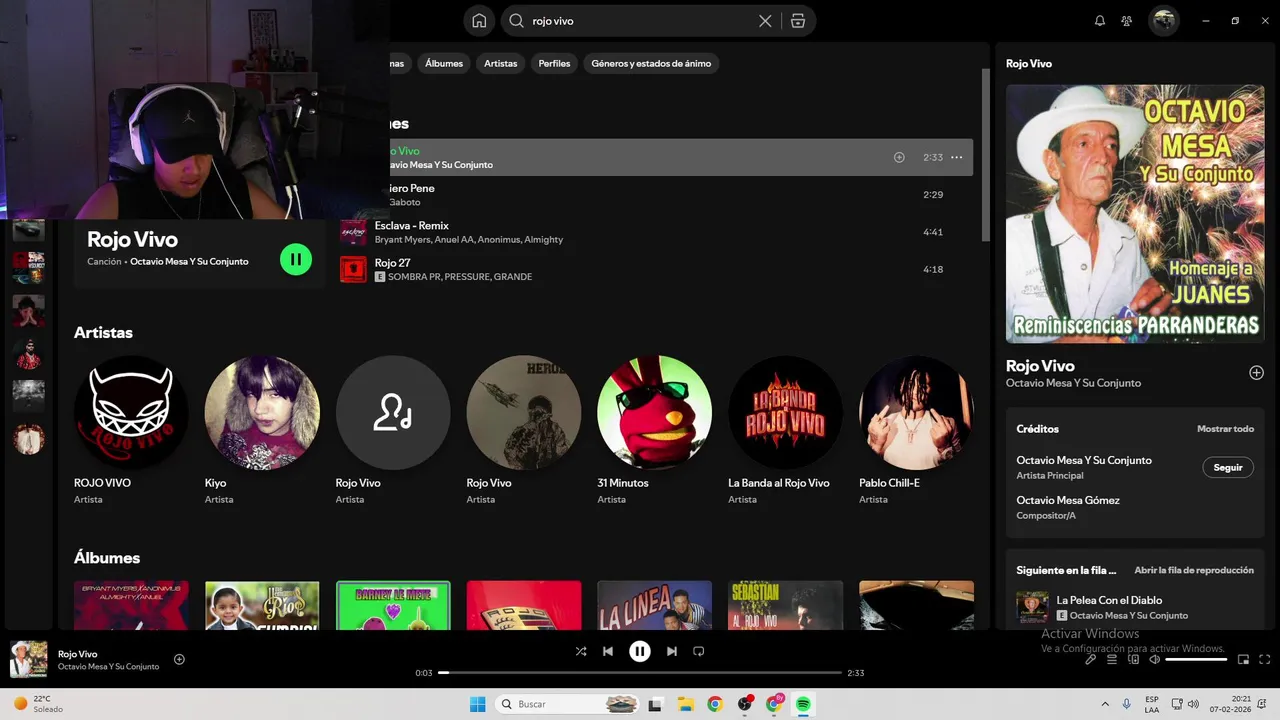Image resolution: width=1280 pixels, height=720 pixels.
Task: Open the Sebastian Al Rojo Vivo album
Action: coord(785,605)
